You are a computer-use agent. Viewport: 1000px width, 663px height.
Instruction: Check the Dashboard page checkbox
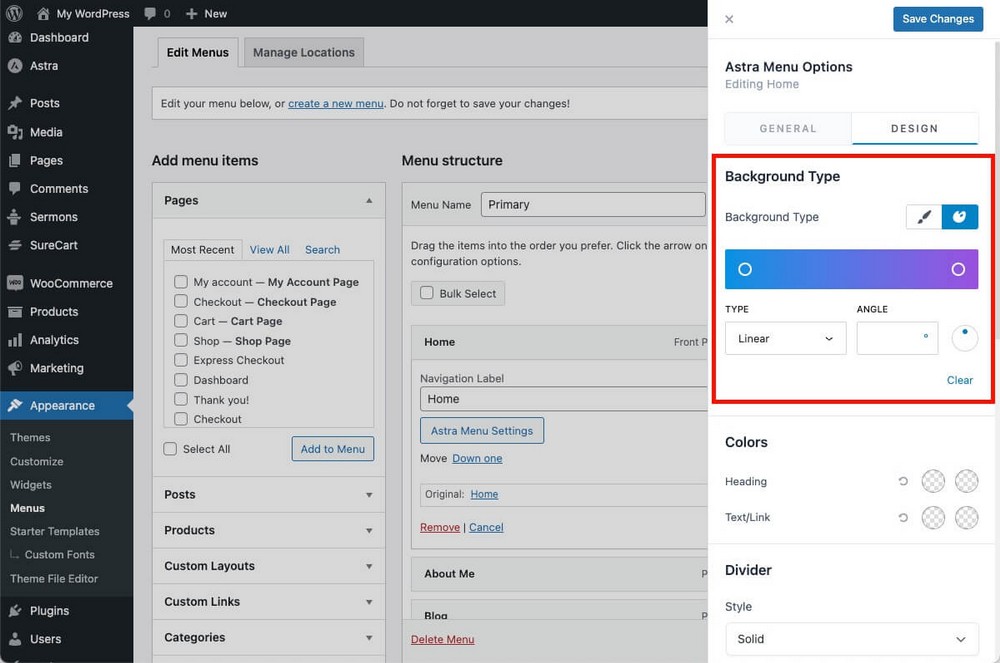[181, 379]
